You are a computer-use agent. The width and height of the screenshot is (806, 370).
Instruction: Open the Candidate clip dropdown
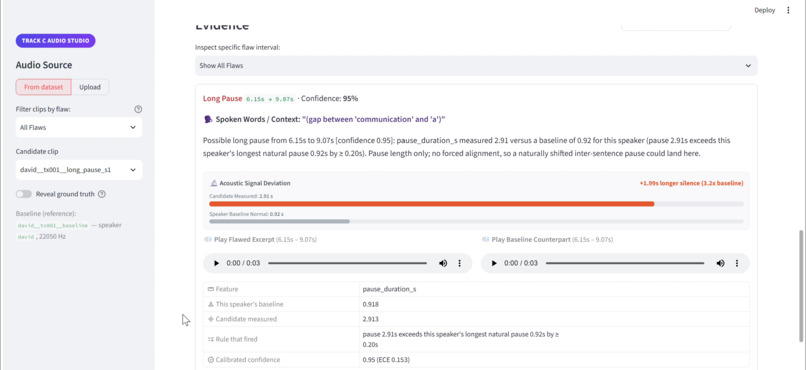pyautogui.click(x=79, y=170)
